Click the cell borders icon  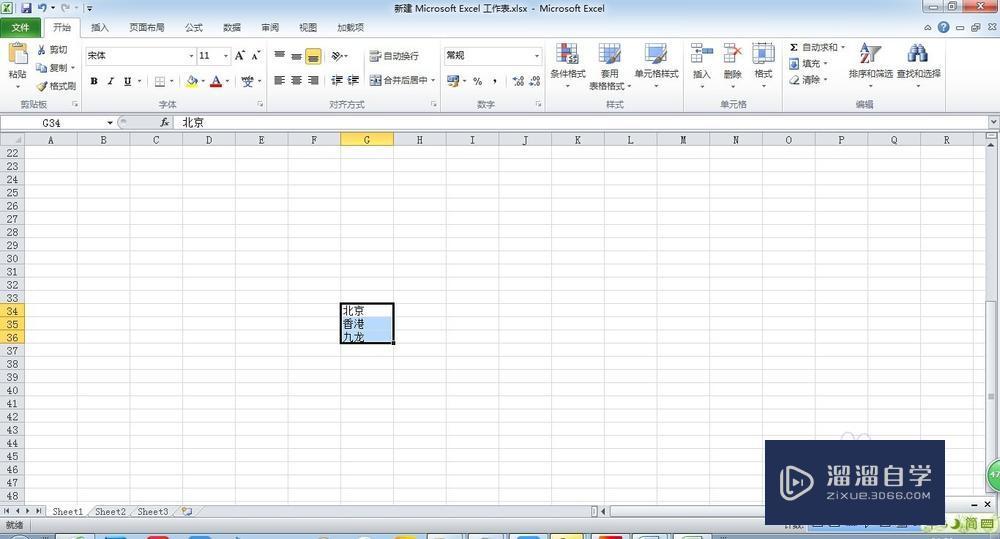[160, 81]
